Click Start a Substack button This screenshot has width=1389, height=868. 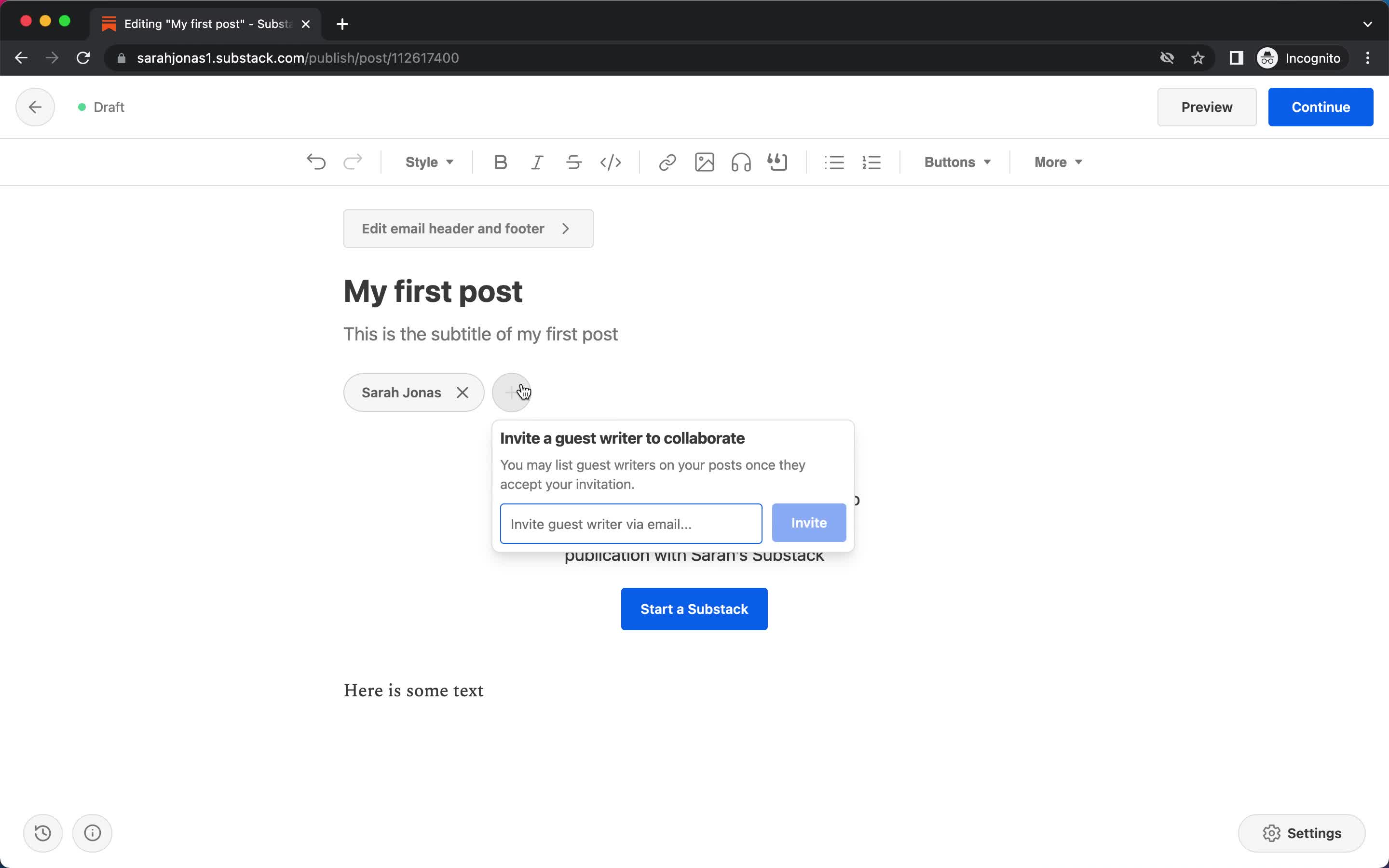(694, 609)
